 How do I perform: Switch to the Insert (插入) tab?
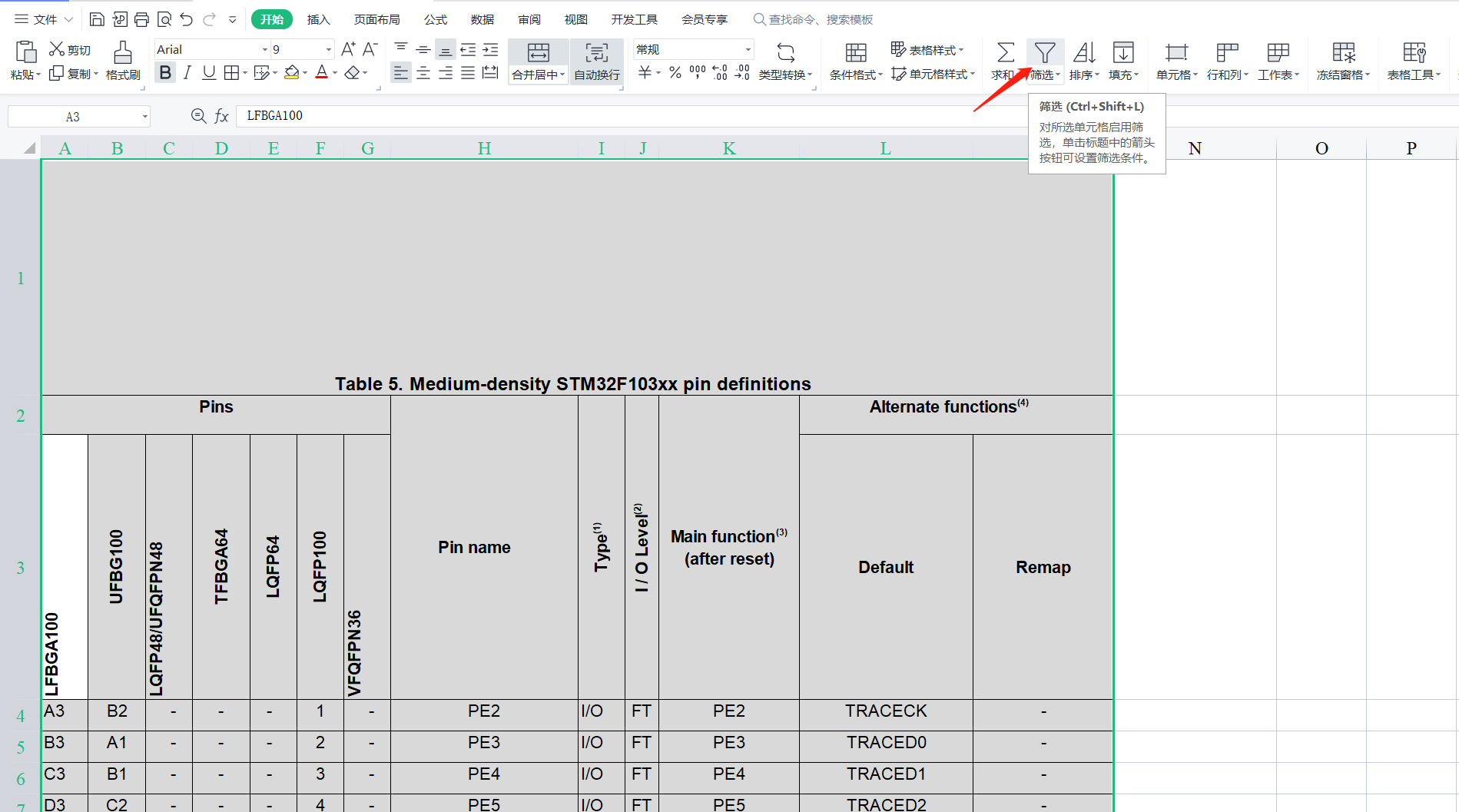coord(318,19)
